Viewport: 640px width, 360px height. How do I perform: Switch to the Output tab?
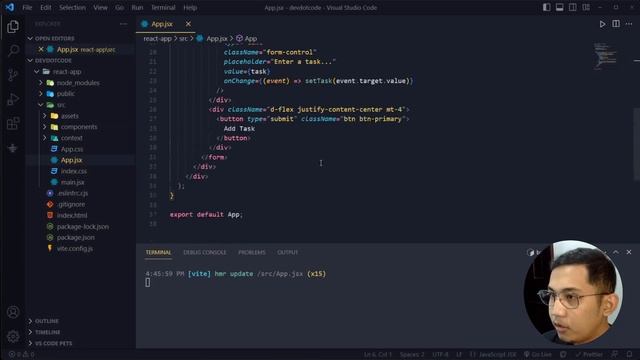point(288,252)
